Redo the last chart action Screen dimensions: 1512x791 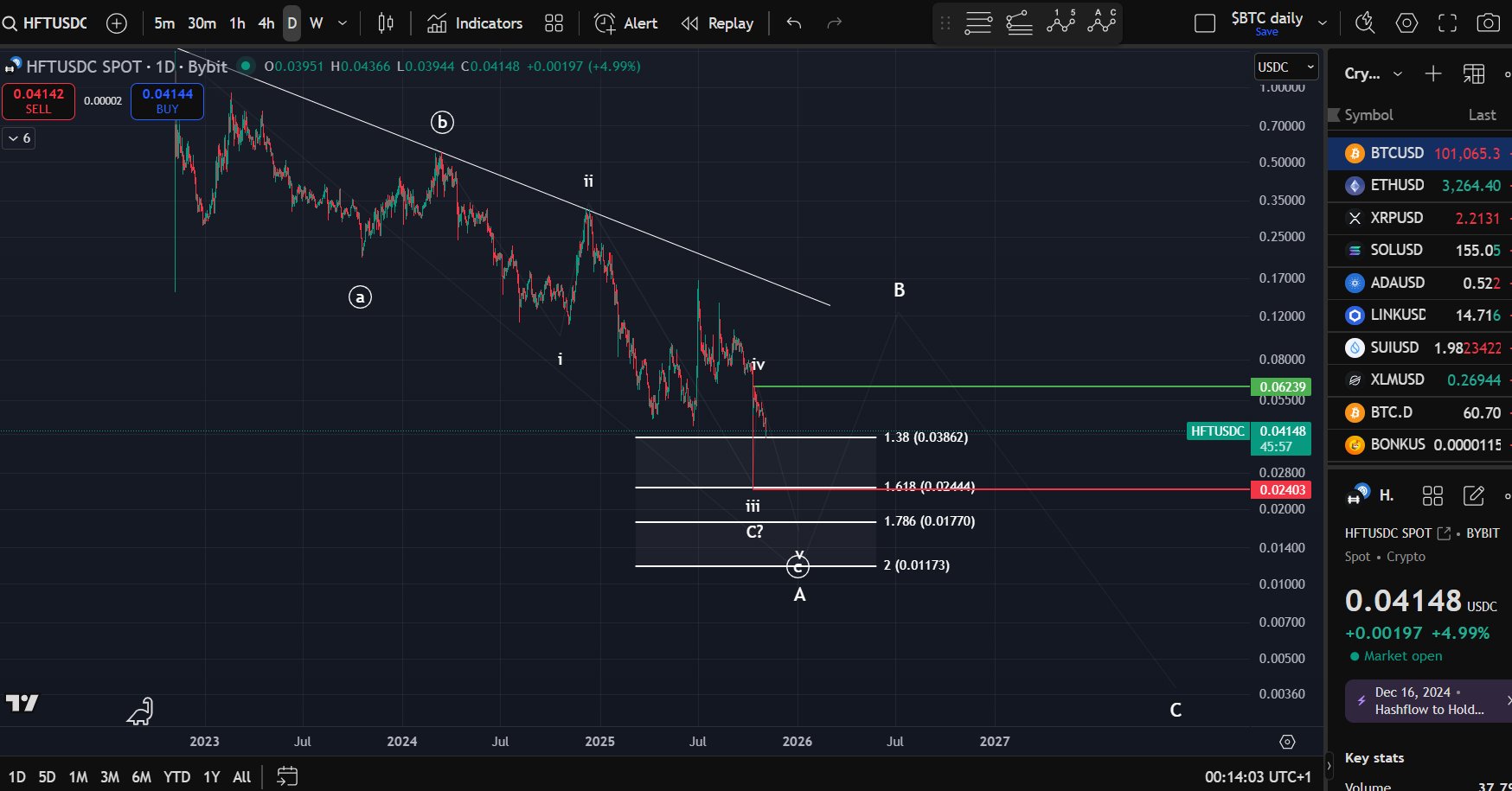pos(834,23)
